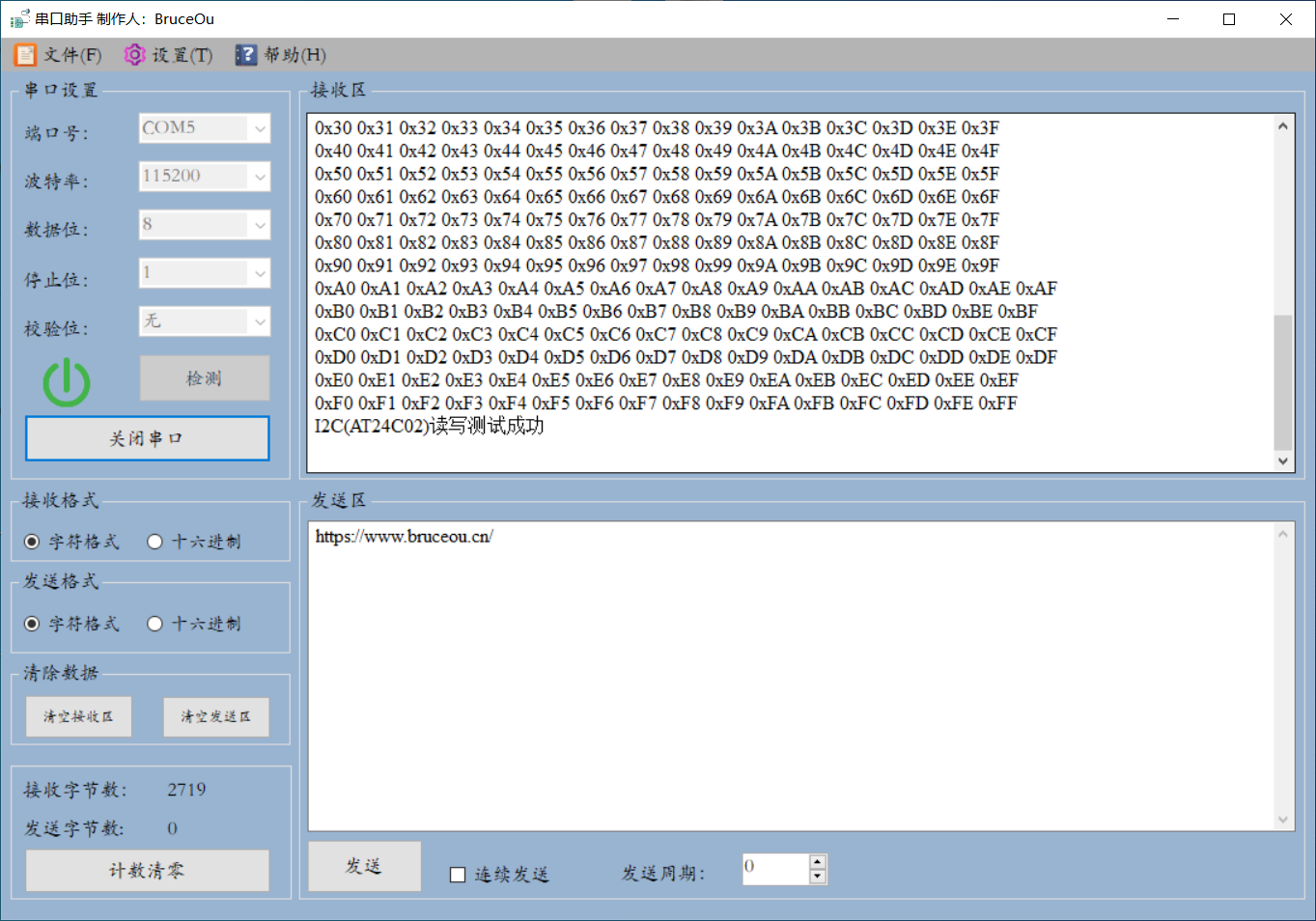Screen dimensions: 1316x921
Task: Click the purple gear icon beside 设置(T)
Action: [134, 55]
